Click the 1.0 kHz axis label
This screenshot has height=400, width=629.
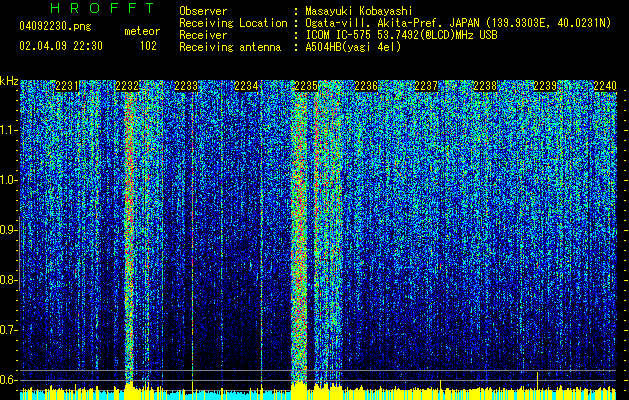(9, 180)
